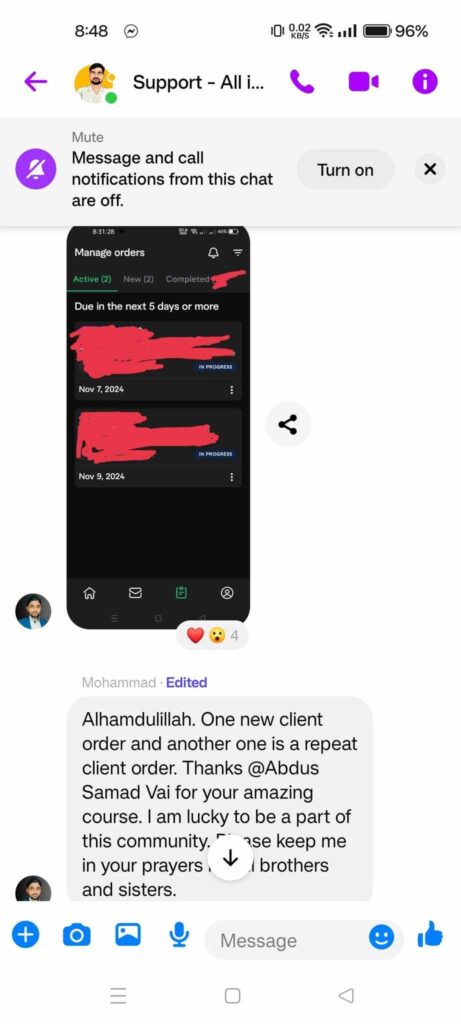Start a voice call with phone icon
Viewport: 461px width, 1024px height.
point(302,82)
